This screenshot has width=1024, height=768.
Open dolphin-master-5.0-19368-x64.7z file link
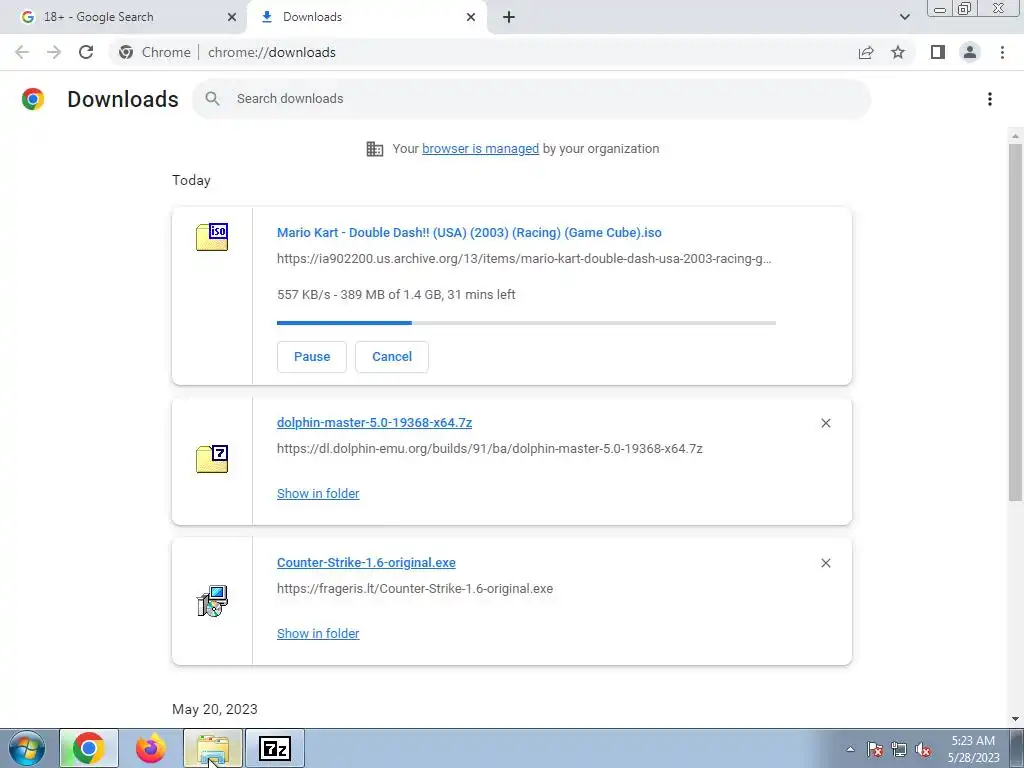coord(374,423)
